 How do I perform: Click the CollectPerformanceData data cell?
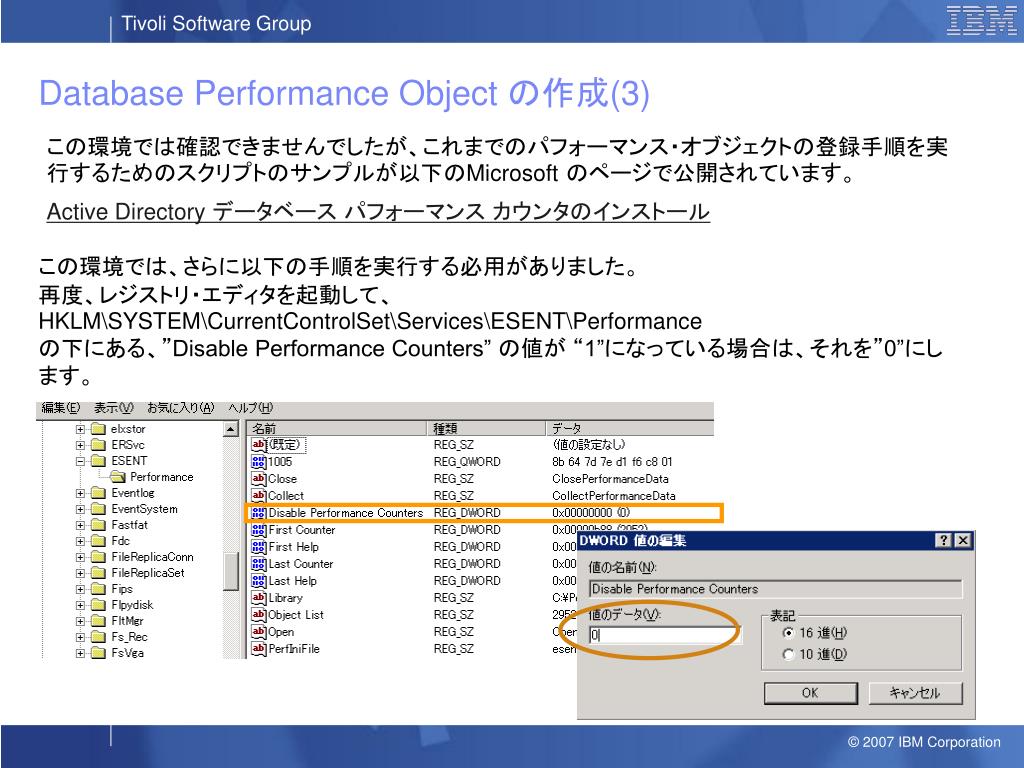coord(614,496)
